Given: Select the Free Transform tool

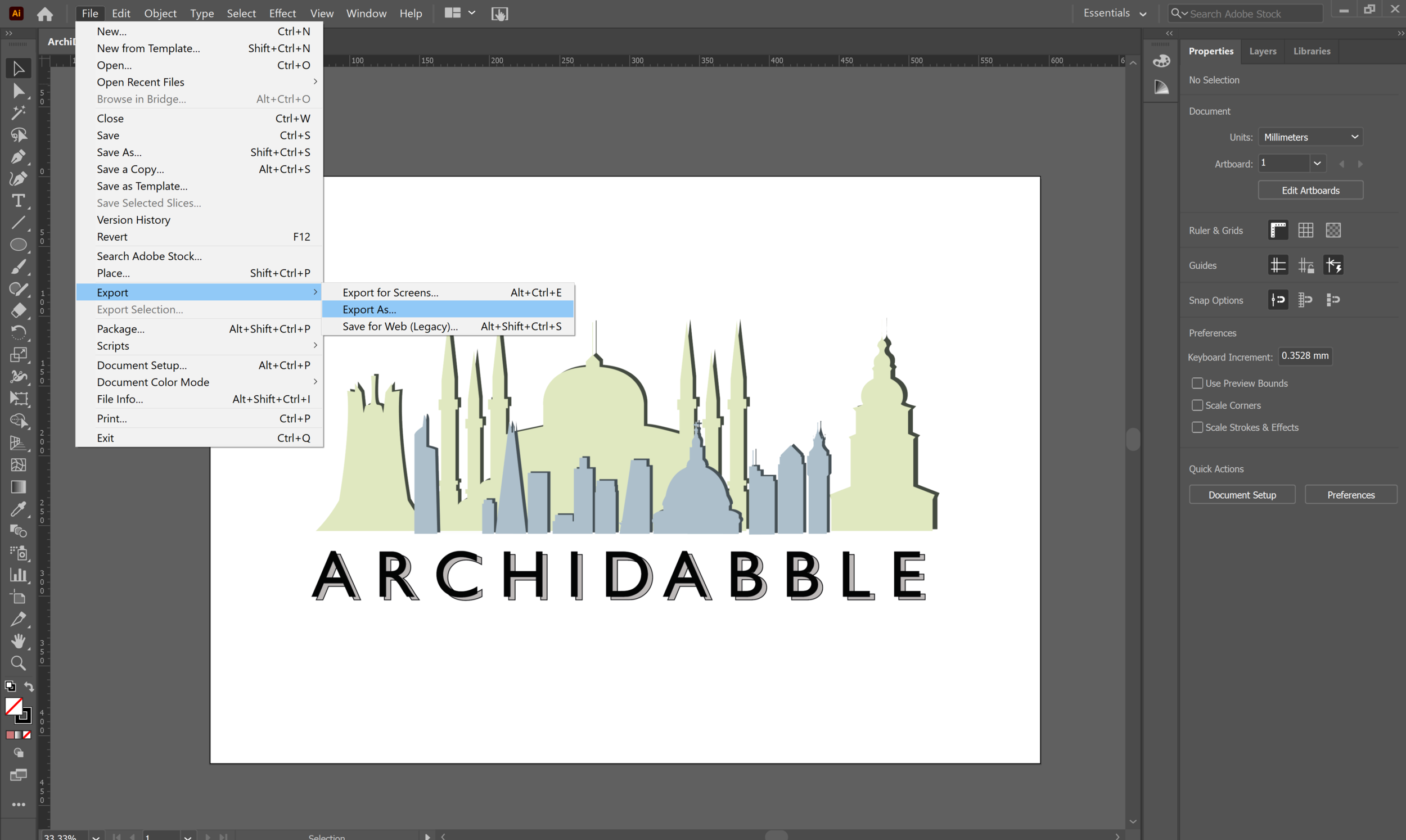Looking at the screenshot, I should 18,399.
